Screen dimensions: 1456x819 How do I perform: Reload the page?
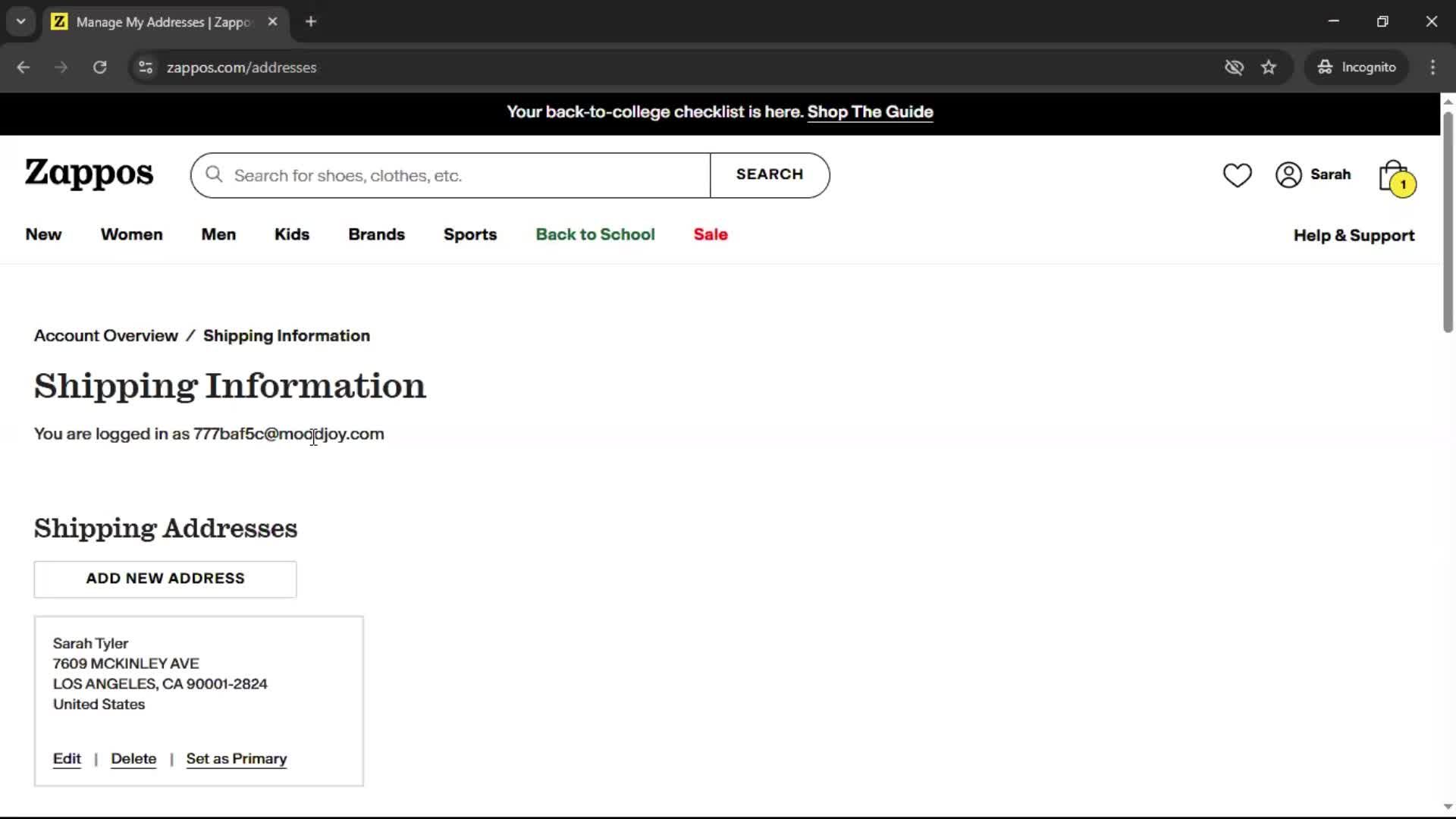[99, 67]
